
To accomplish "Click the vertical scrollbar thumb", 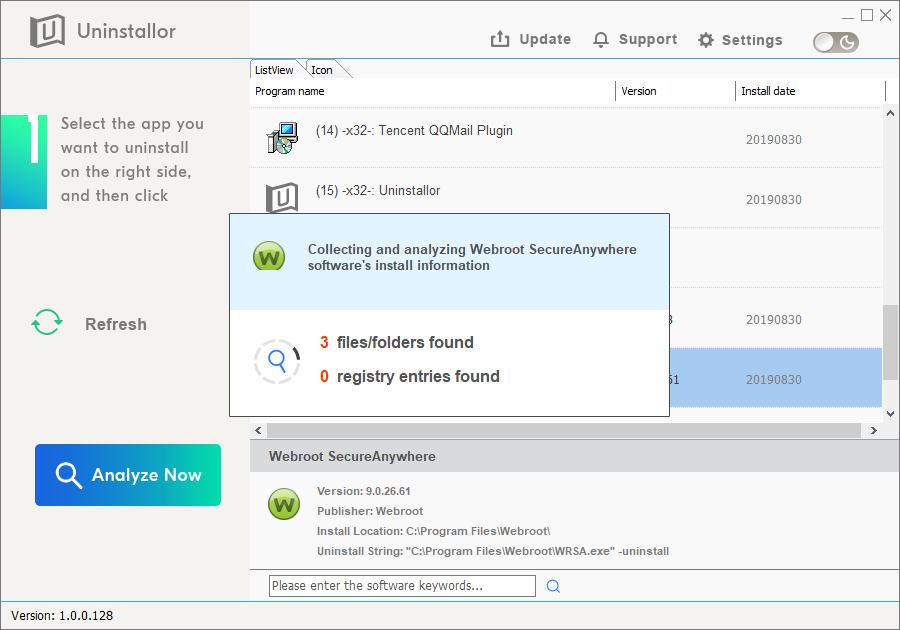I will (890, 343).
